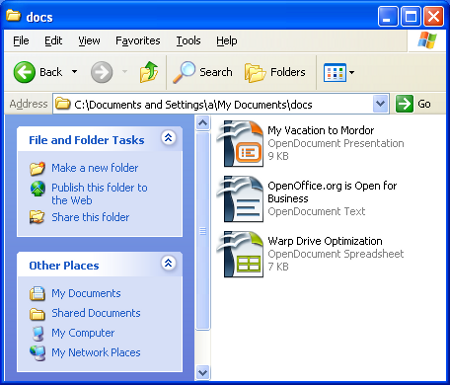This screenshot has width=450, height=385.
Task: Click the Warp Drive Optimization file name
Action: click(x=325, y=241)
